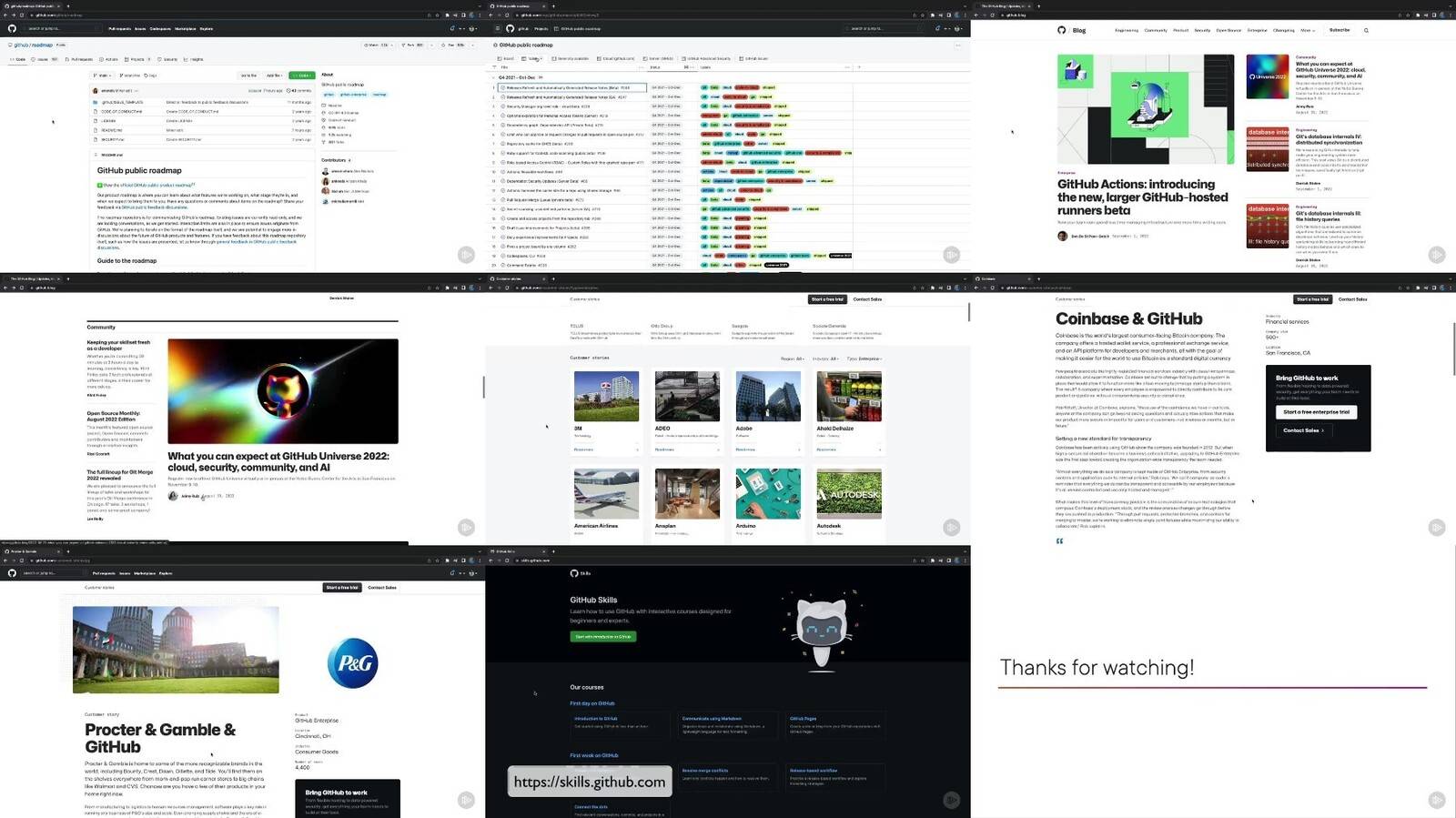This screenshot has height=818, width=1456.
Task: Open 'What you can expect at GitHub Universe 2022' headline
Action: pos(278,461)
